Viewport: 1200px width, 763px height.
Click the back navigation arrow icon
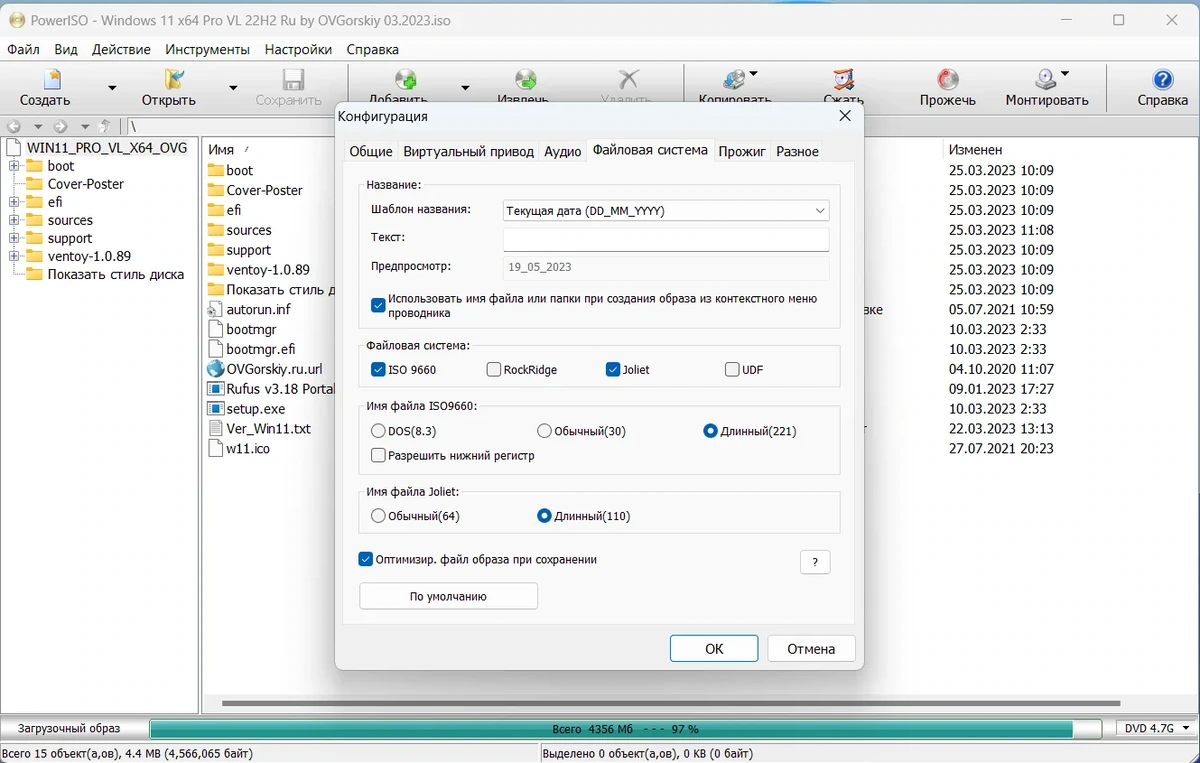coord(14,126)
